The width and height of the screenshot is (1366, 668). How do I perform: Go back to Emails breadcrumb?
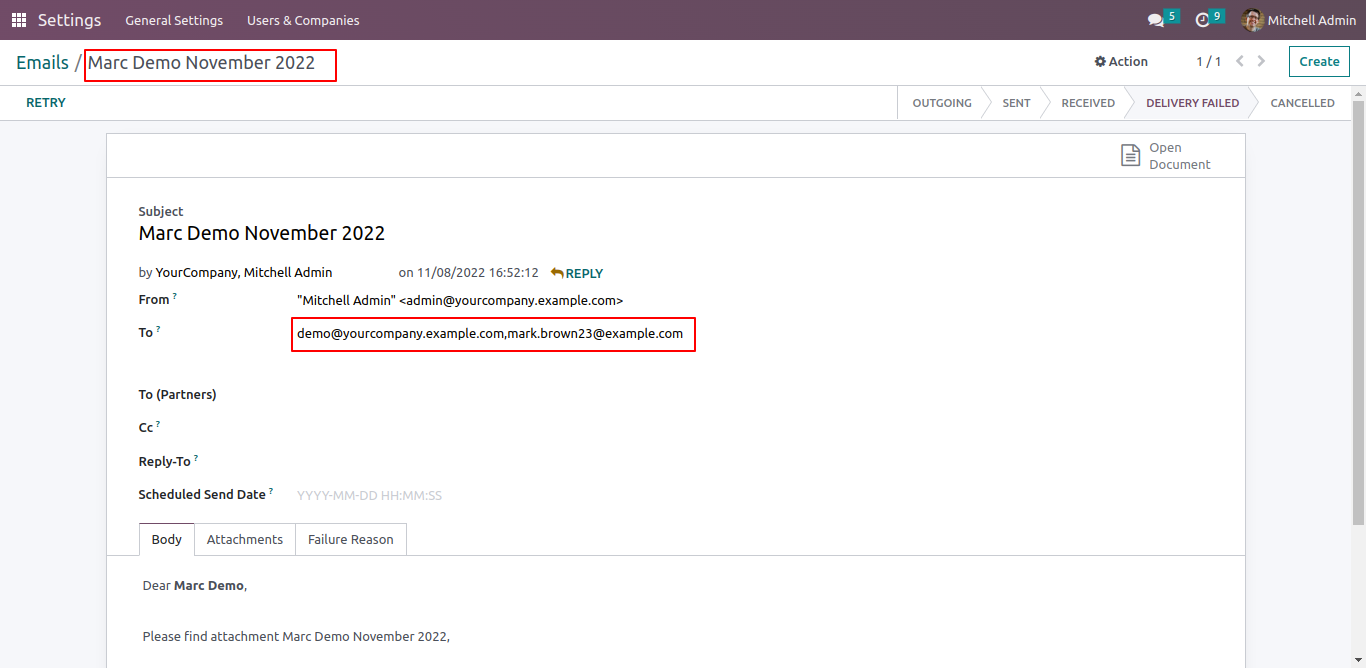(42, 62)
